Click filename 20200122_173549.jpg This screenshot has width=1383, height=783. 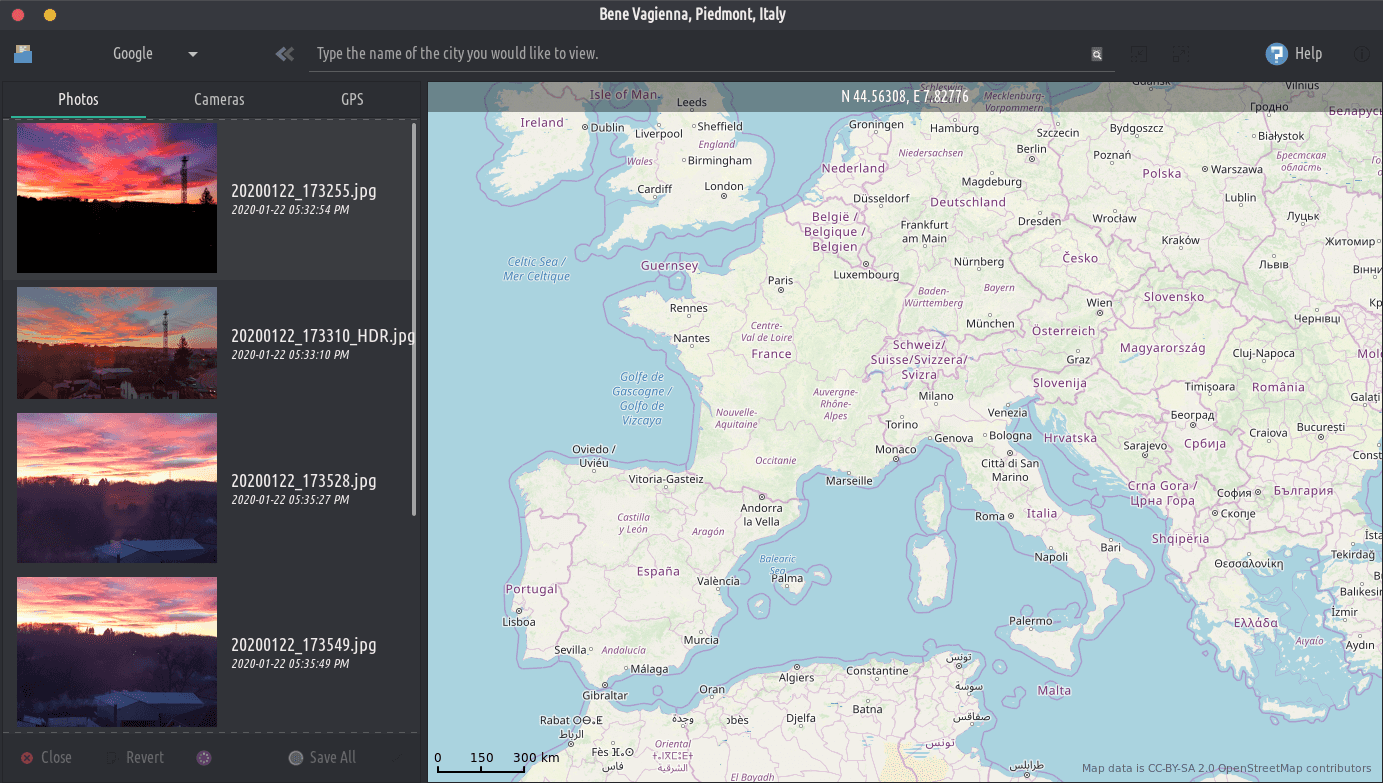pos(304,644)
